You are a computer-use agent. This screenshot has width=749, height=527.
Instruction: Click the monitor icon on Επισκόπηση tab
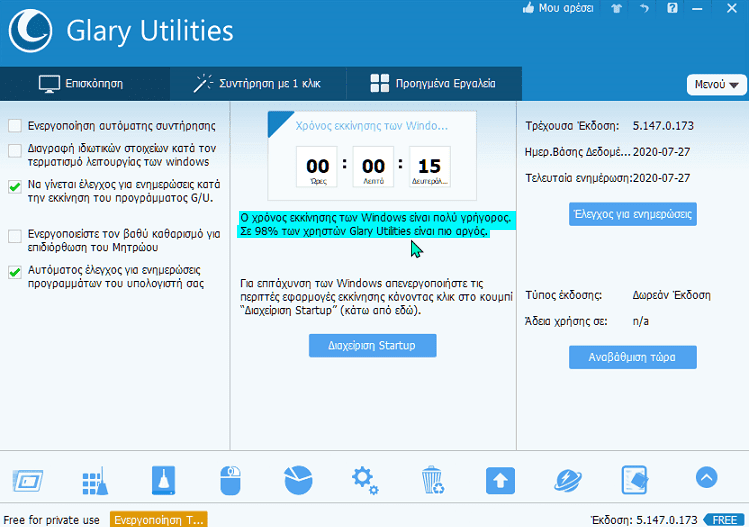point(49,84)
